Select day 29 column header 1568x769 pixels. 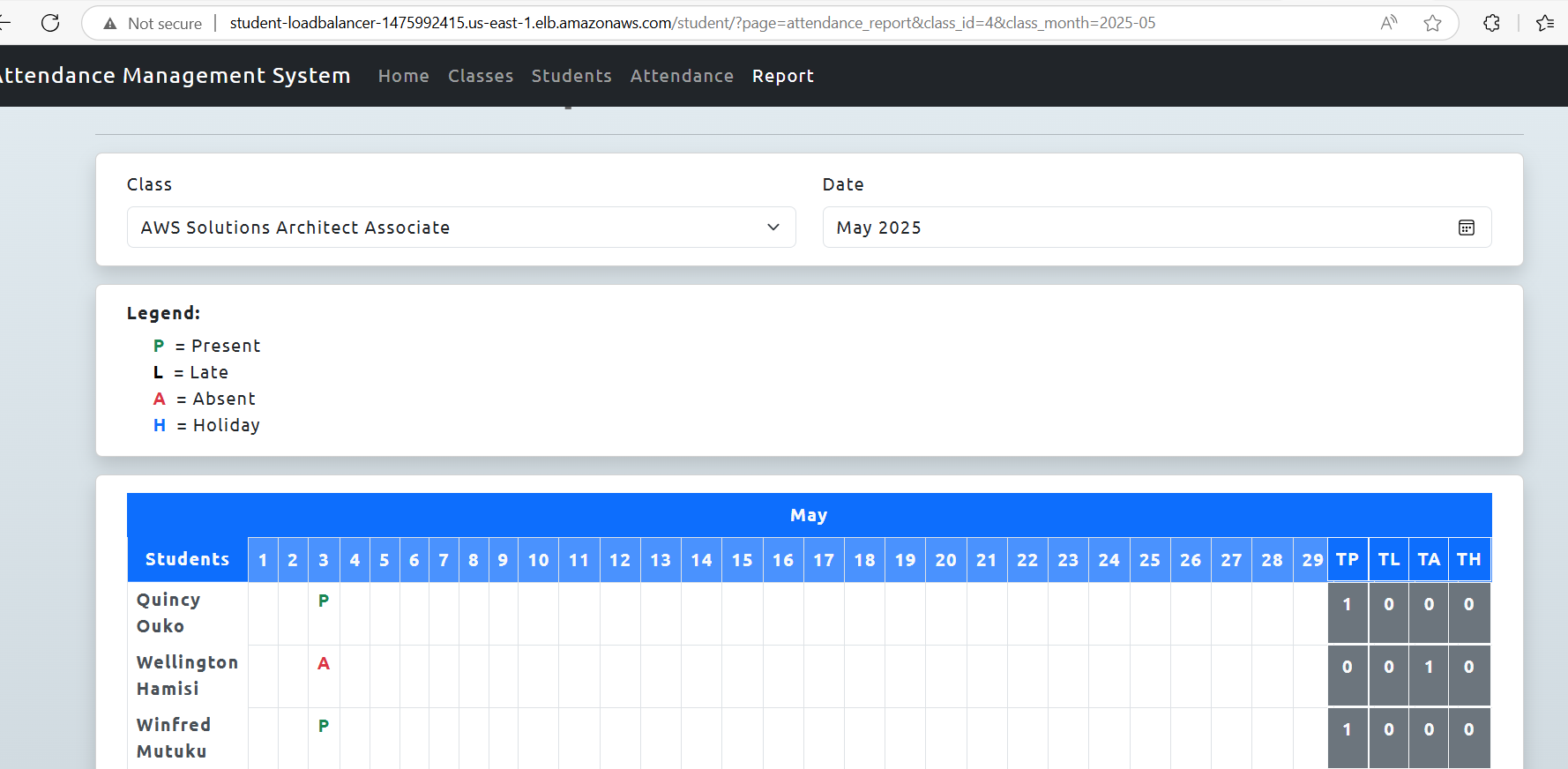pyautogui.click(x=1311, y=560)
